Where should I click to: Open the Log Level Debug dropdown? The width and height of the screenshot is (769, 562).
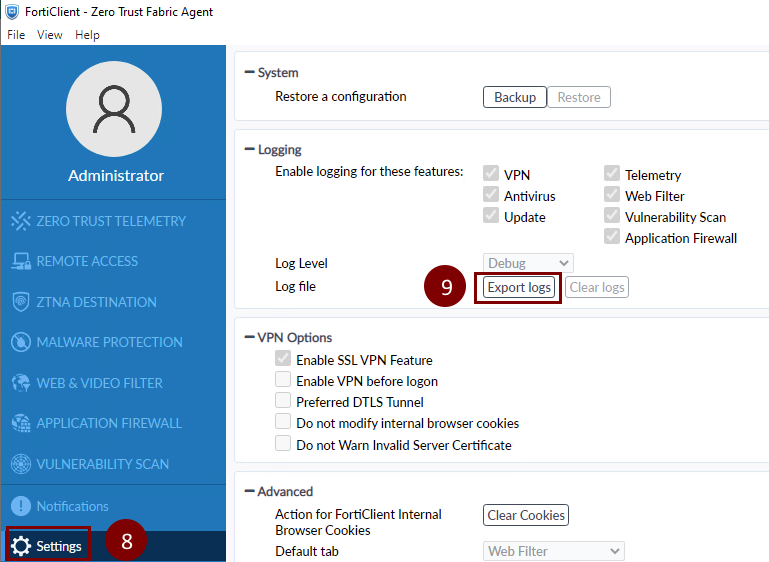tap(528, 263)
